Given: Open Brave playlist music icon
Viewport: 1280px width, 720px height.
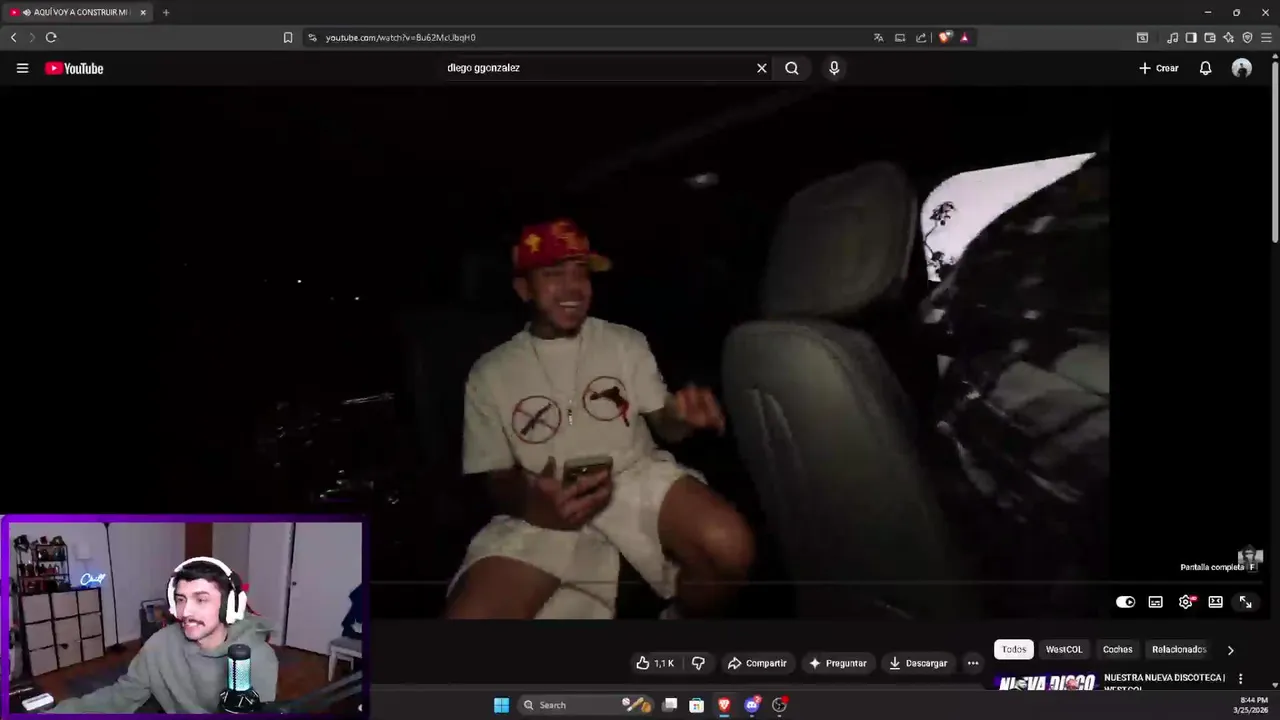Looking at the screenshot, I should [x=1172, y=37].
